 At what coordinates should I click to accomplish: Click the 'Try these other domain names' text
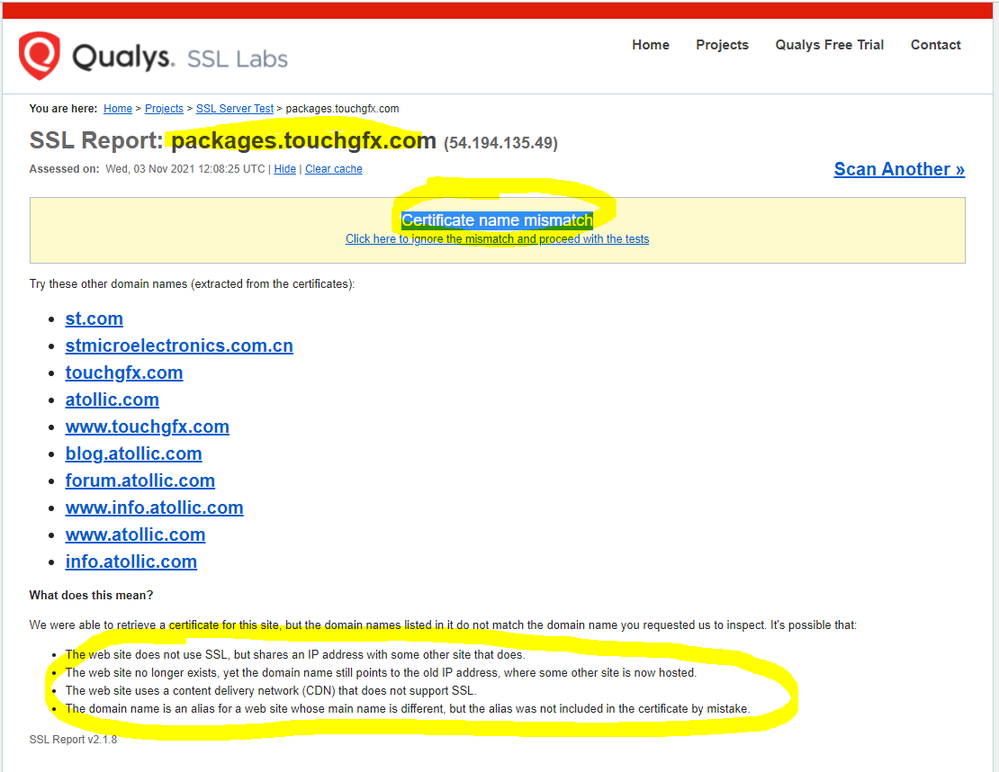click(x=192, y=284)
